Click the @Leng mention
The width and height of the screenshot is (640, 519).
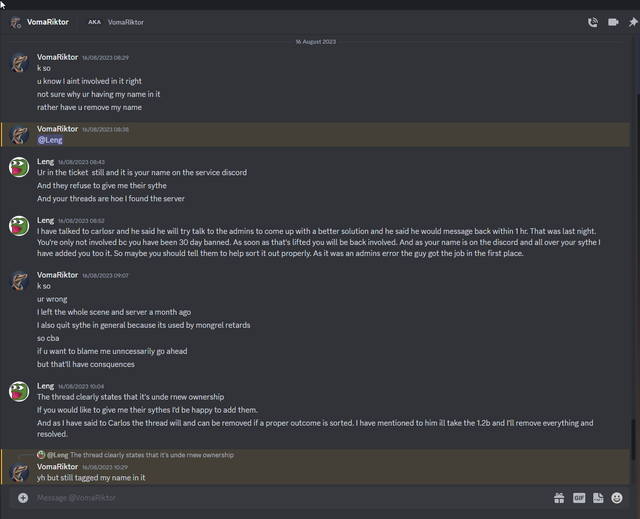pyautogui.click(x=50, y=140)
